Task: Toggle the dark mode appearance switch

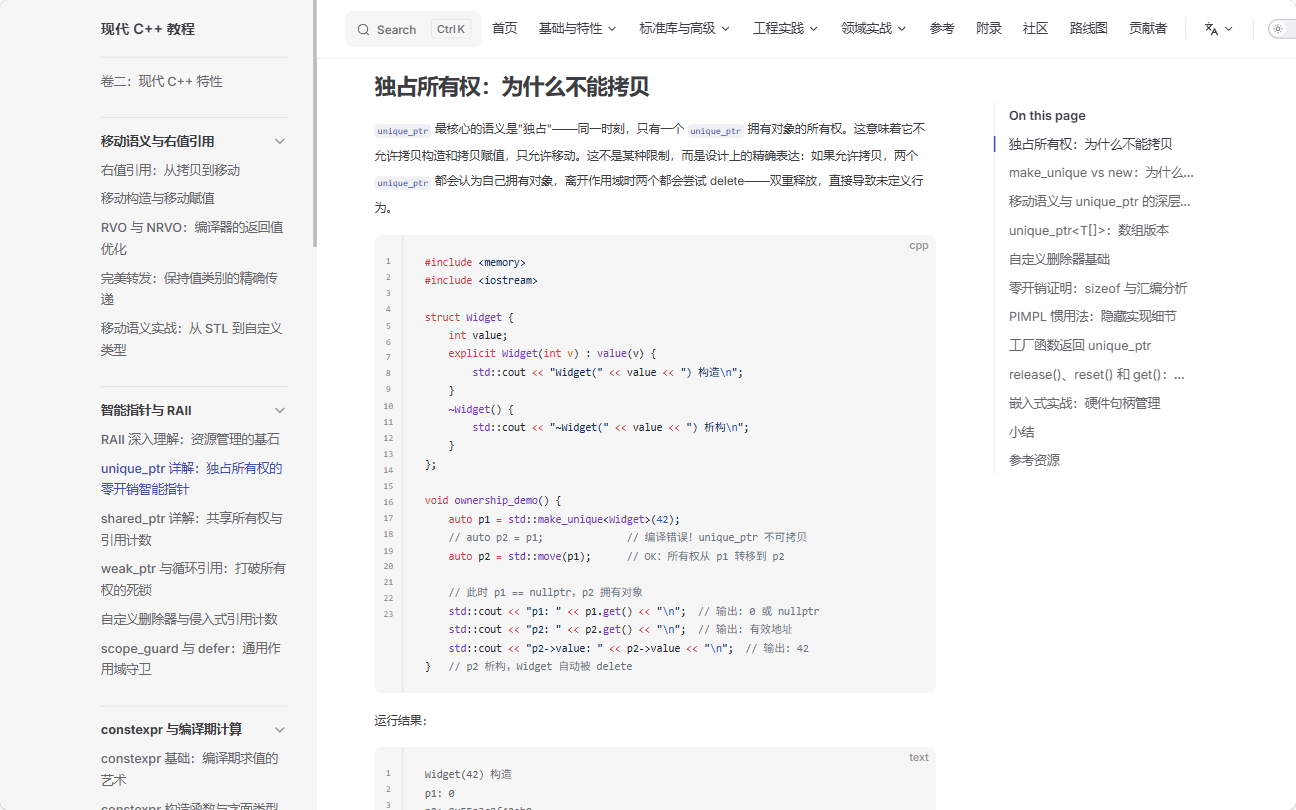Action: (1282, 29)
